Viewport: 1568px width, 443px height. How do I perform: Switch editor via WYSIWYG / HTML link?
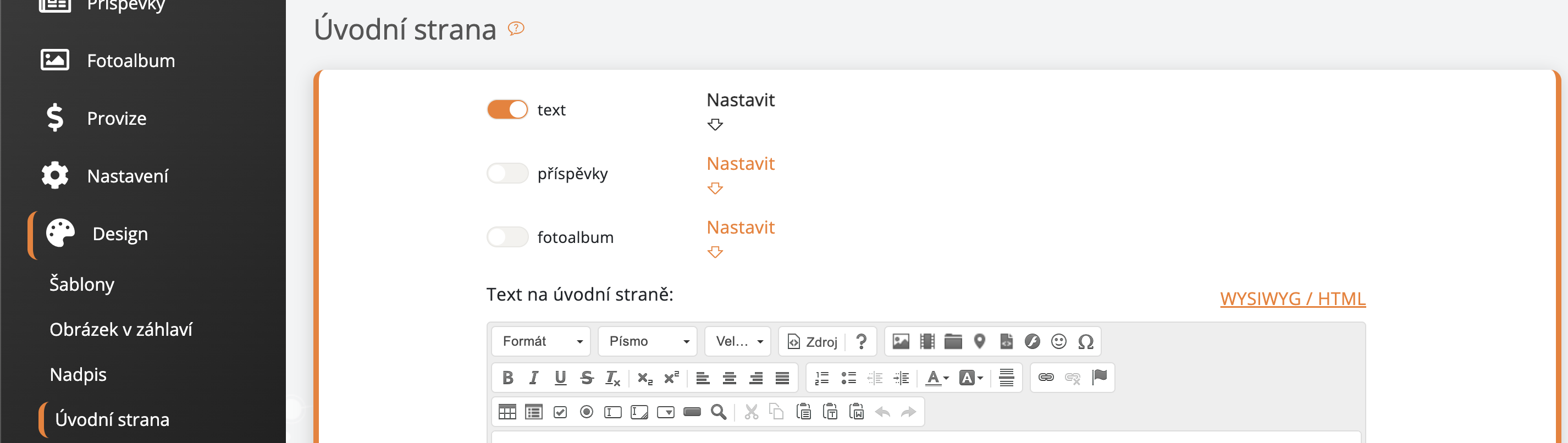pyautogui.click(x=1292, y=299)
